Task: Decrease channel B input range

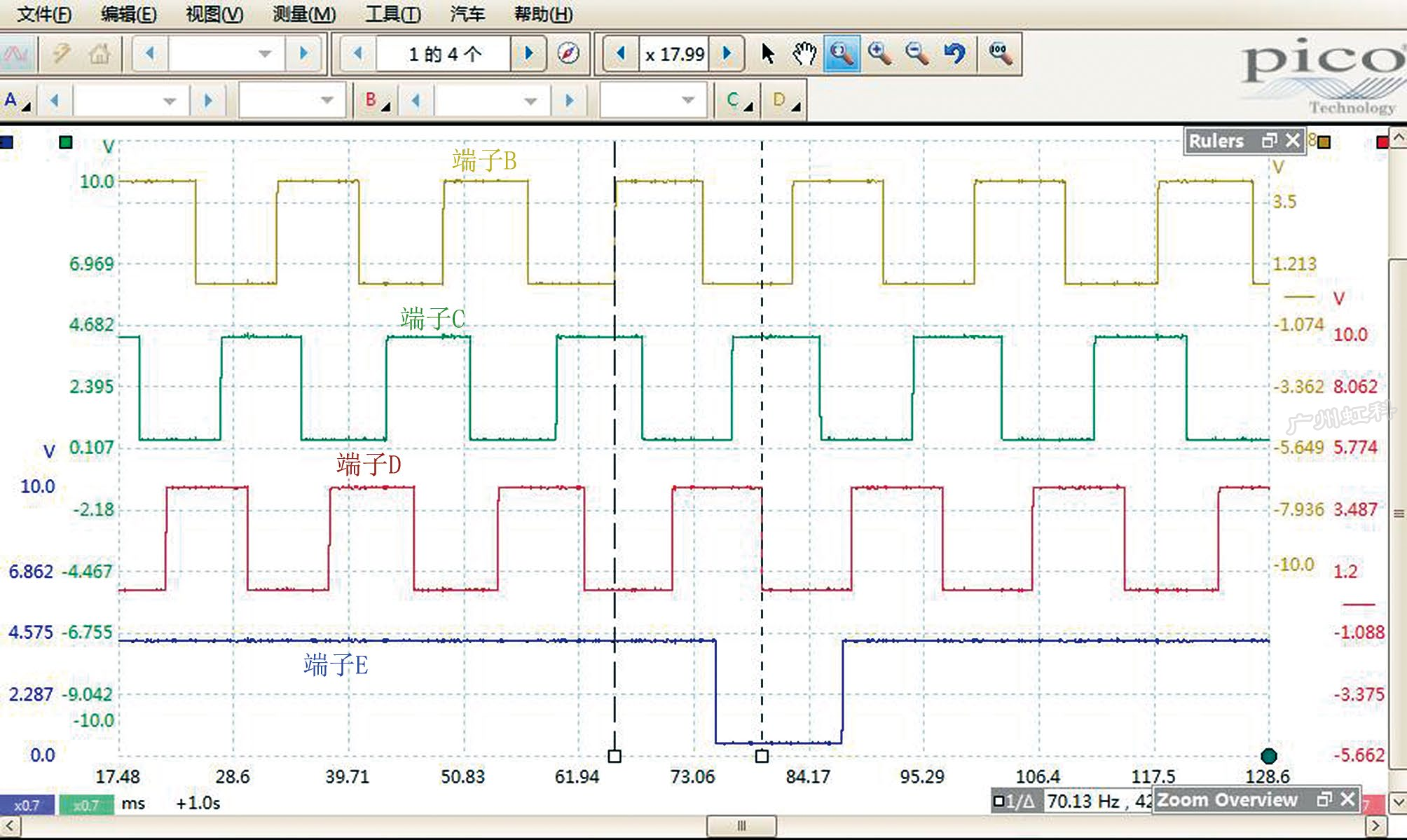Action: point(416,101)
